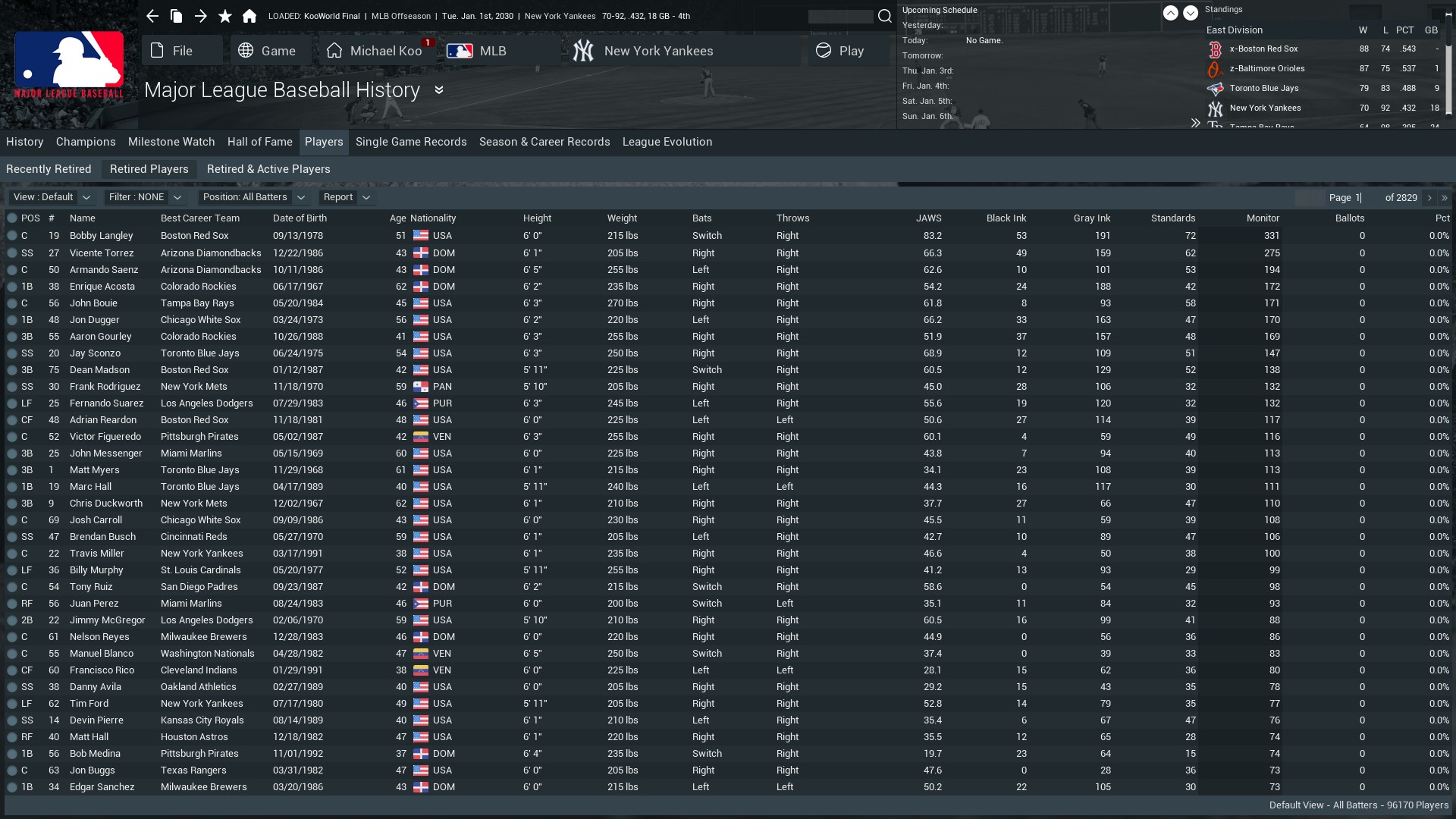Click Pittsburgh Pirates in Bob Medina row
Screen dimensions: 1456x819
point(199,754)
